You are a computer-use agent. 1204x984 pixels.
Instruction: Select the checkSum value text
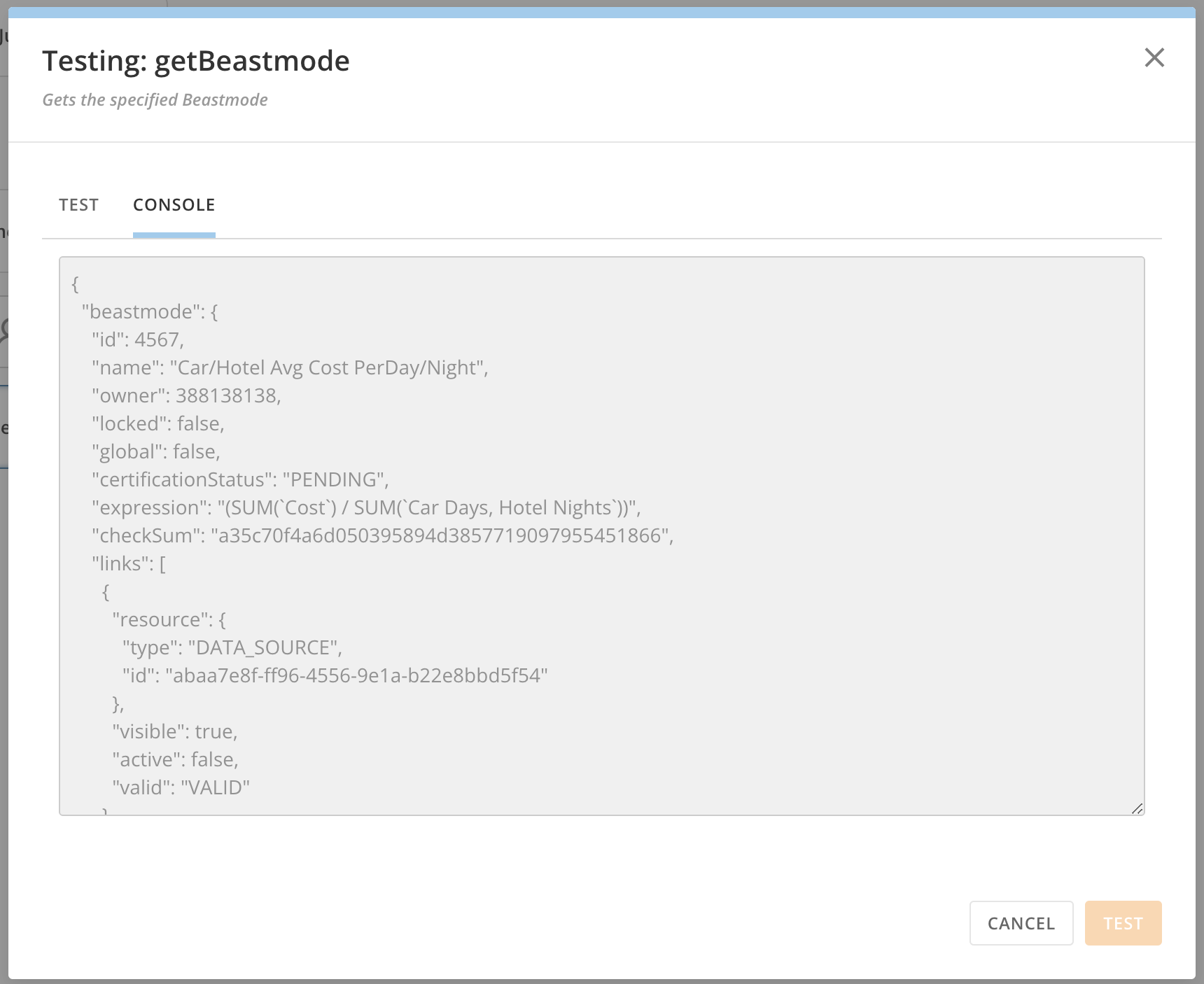pos(441,535)
